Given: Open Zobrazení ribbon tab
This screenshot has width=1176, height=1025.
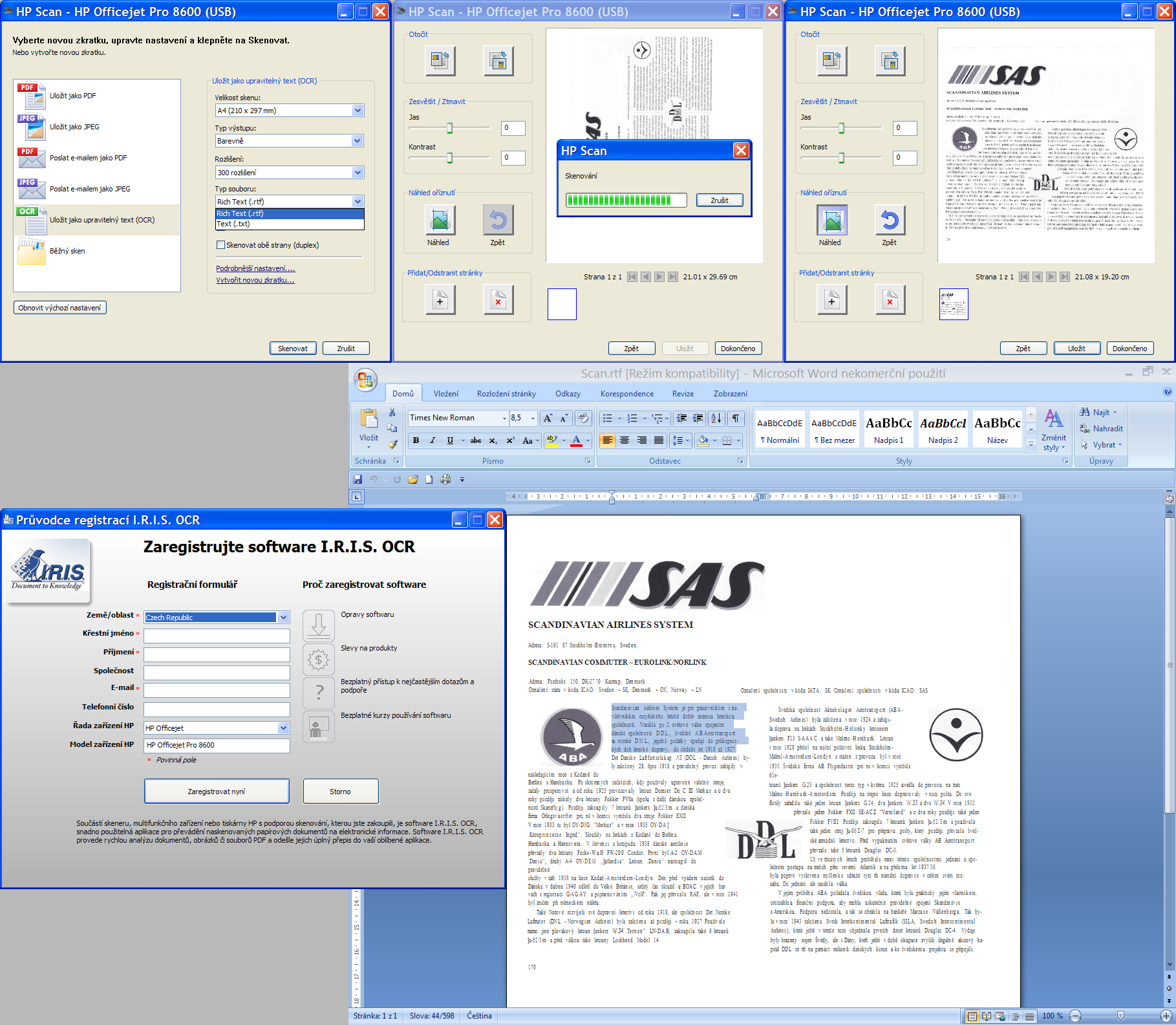Looking at the screenshot, I should 730,393.
